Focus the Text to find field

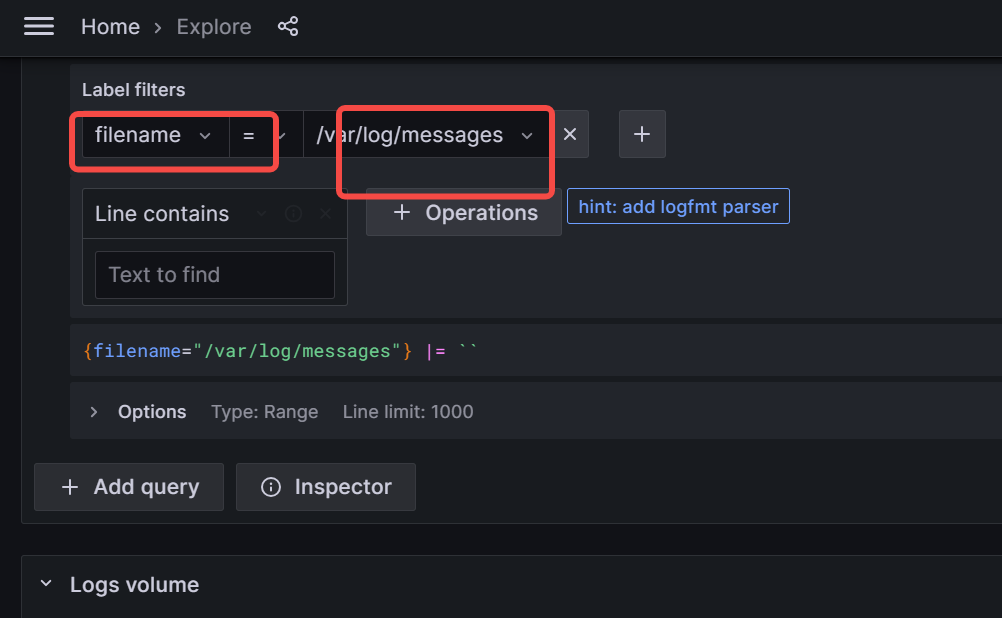tap(215, 275)
